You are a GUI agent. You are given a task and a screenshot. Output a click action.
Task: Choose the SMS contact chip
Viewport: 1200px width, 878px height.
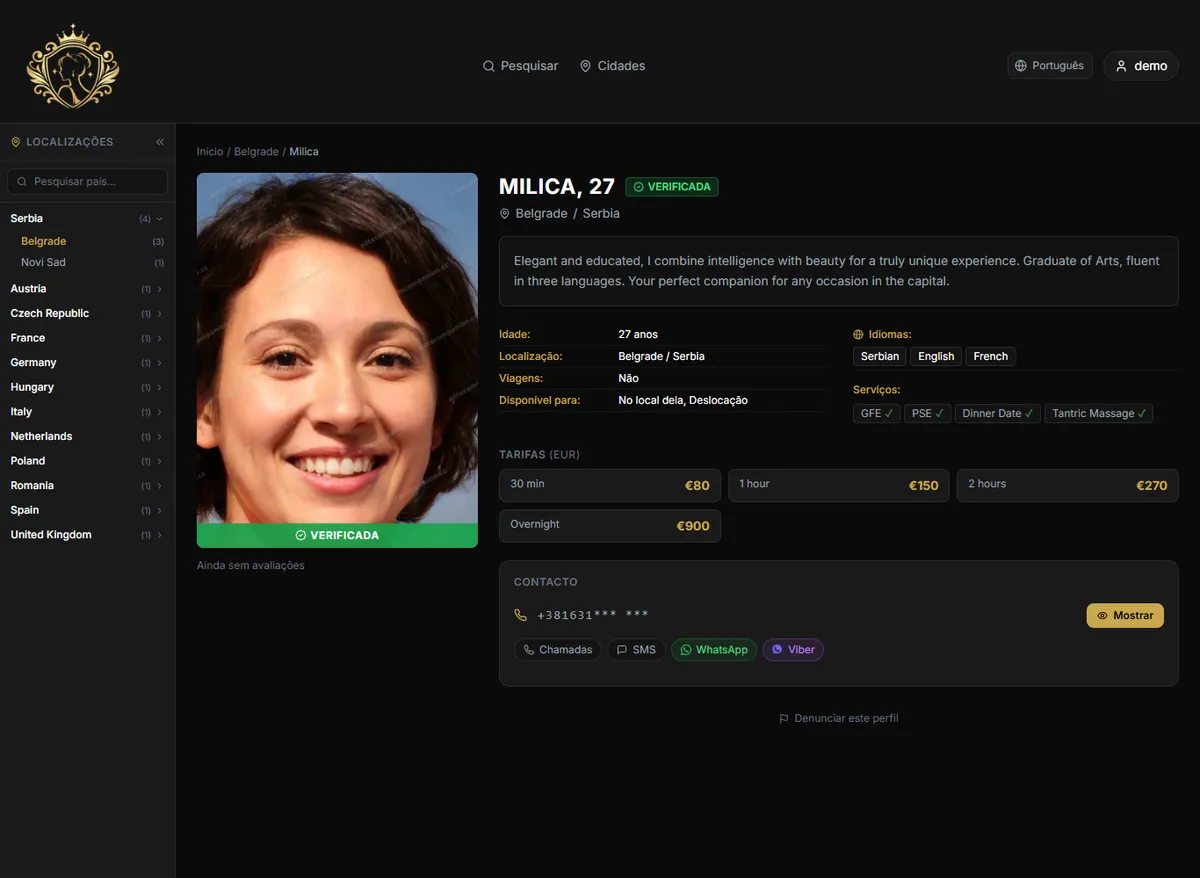636,650
